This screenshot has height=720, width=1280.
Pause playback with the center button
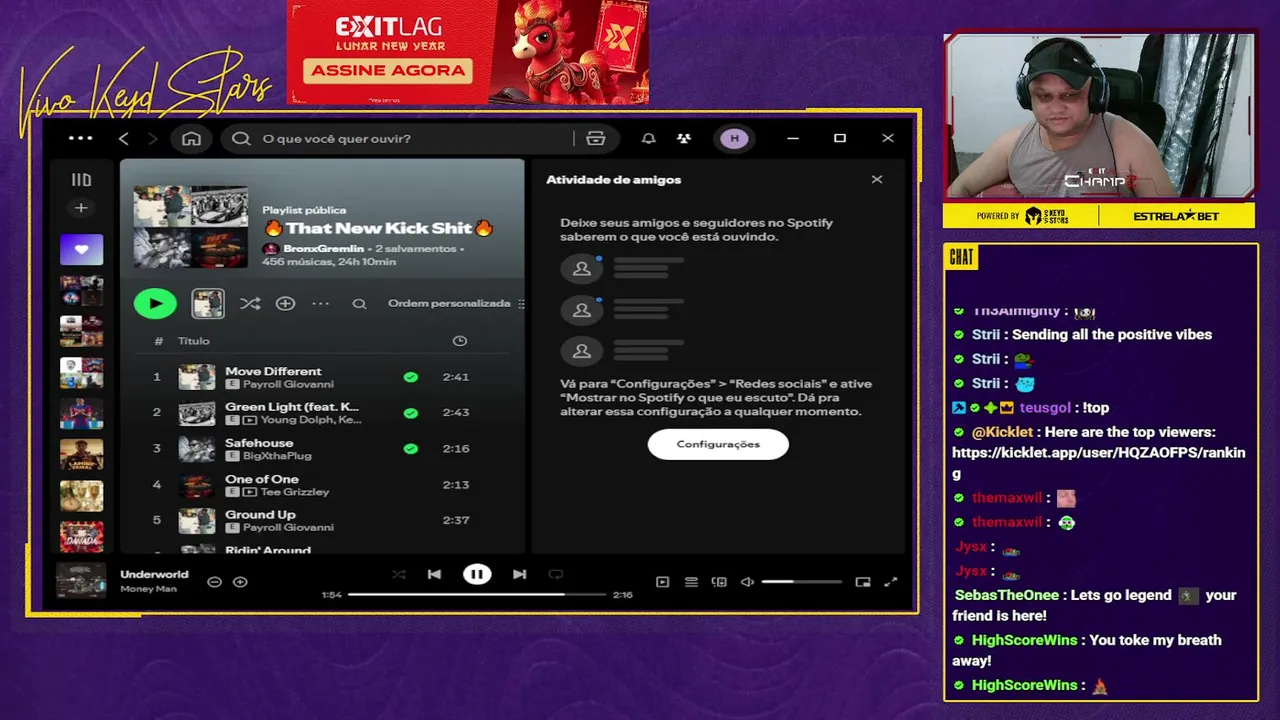[477, 574]
